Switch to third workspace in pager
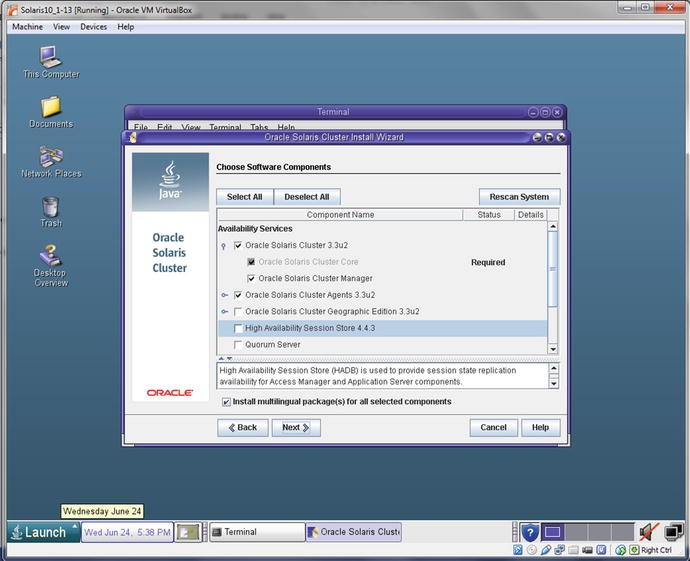690x561 pixels. click(599, 532)
